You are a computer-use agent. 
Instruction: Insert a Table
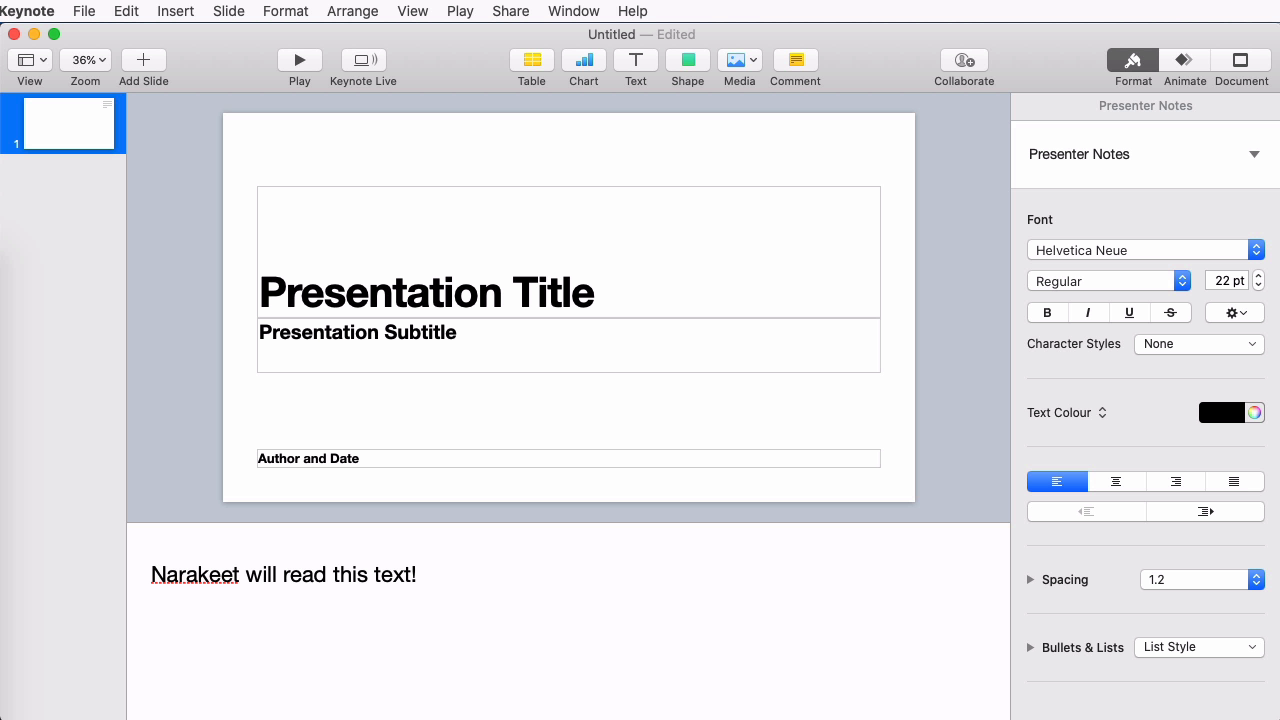(532, 60)
